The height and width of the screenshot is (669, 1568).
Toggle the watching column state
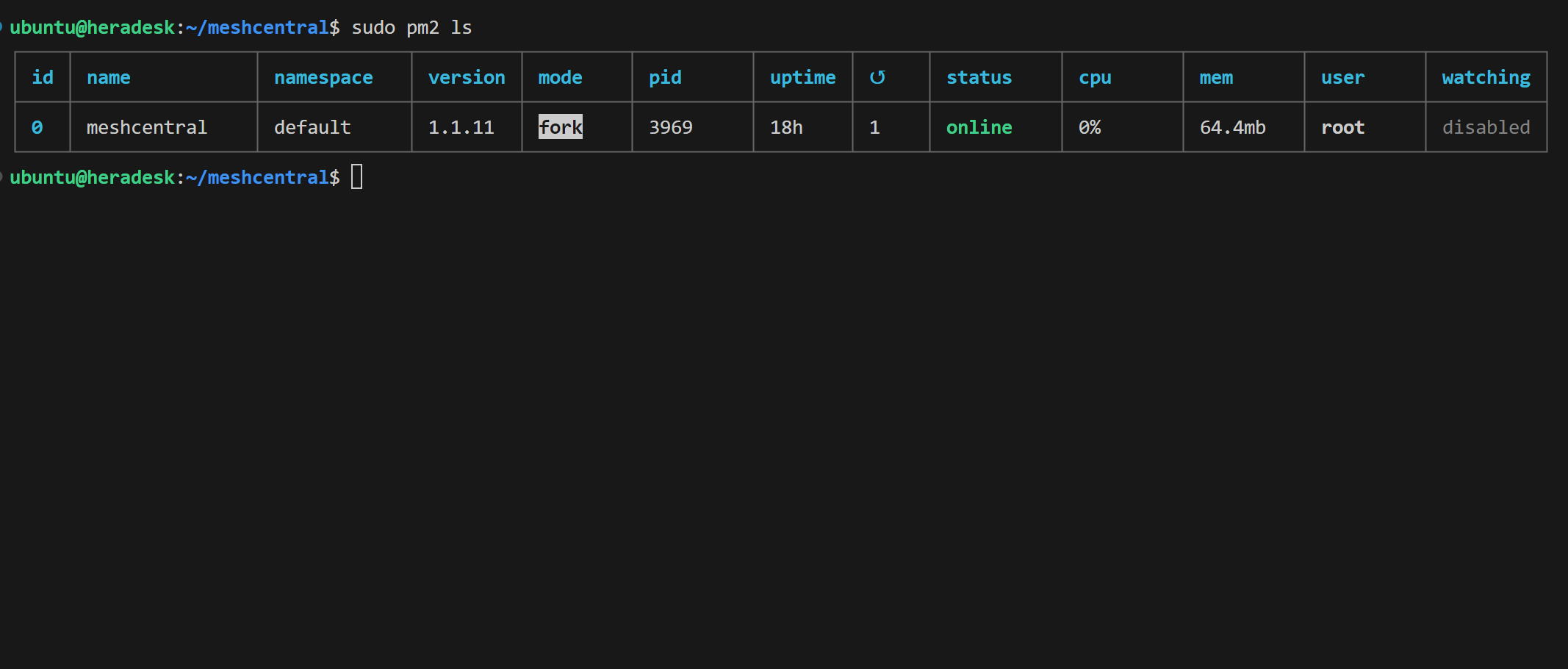click(1485, 76)
